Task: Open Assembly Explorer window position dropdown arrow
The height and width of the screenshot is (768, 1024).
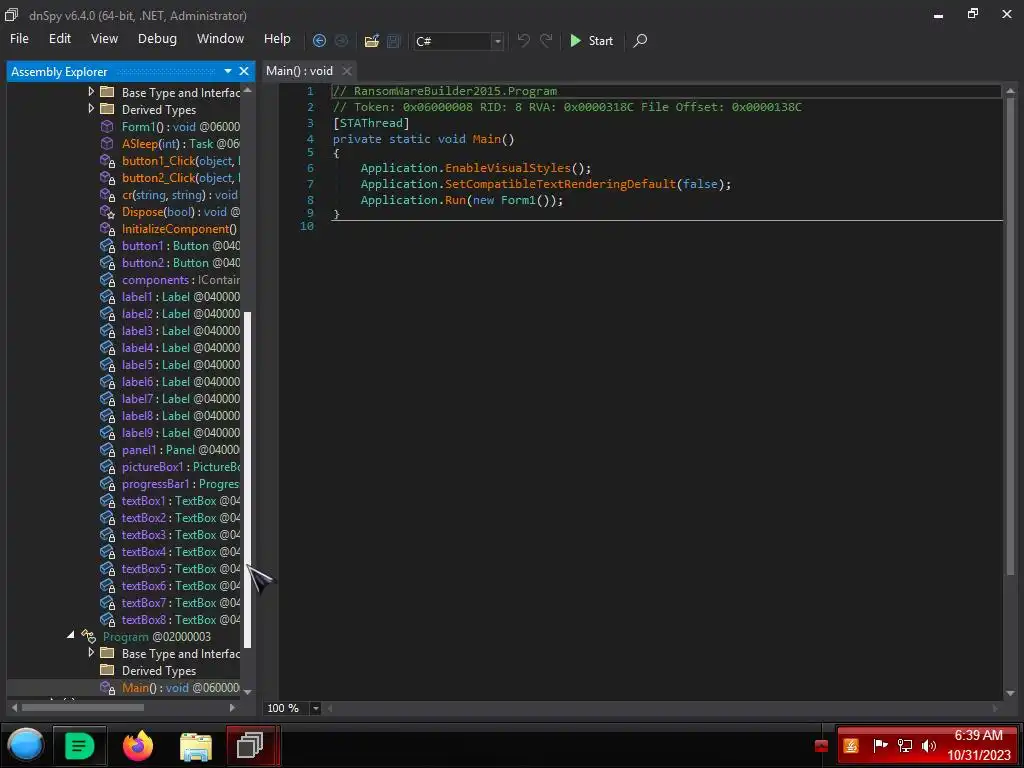Action: [x=228, y=71]
